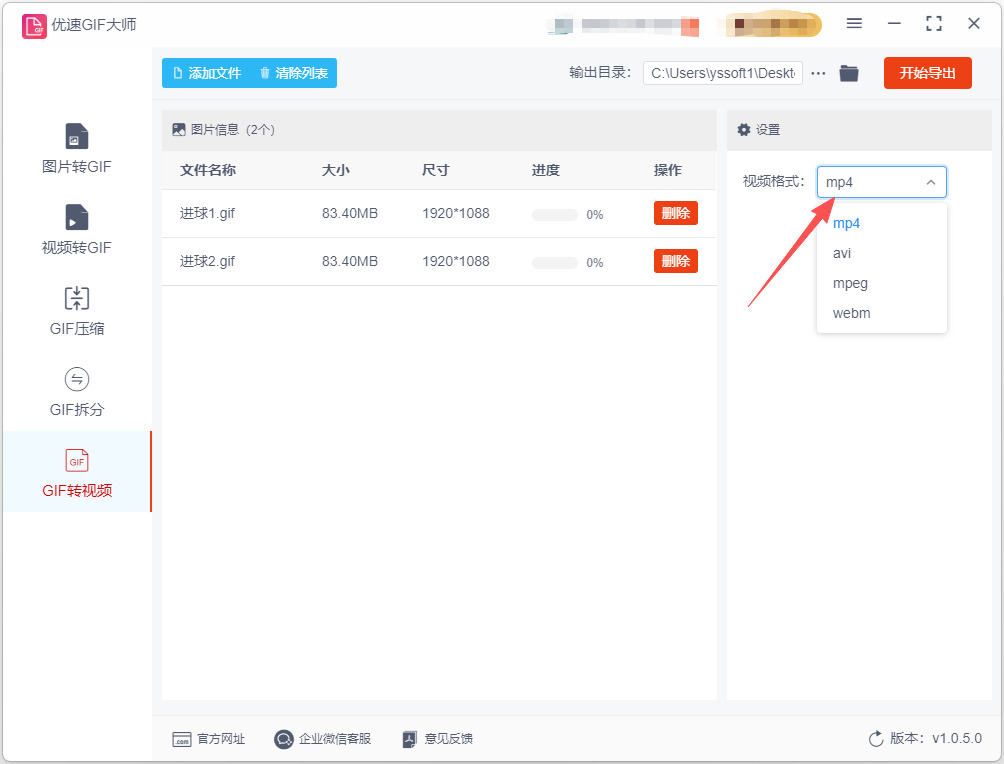Screen dimensions: 1004x764
Task: Click the 版本: v1.0.5.0 text
Action: point(935,738)
